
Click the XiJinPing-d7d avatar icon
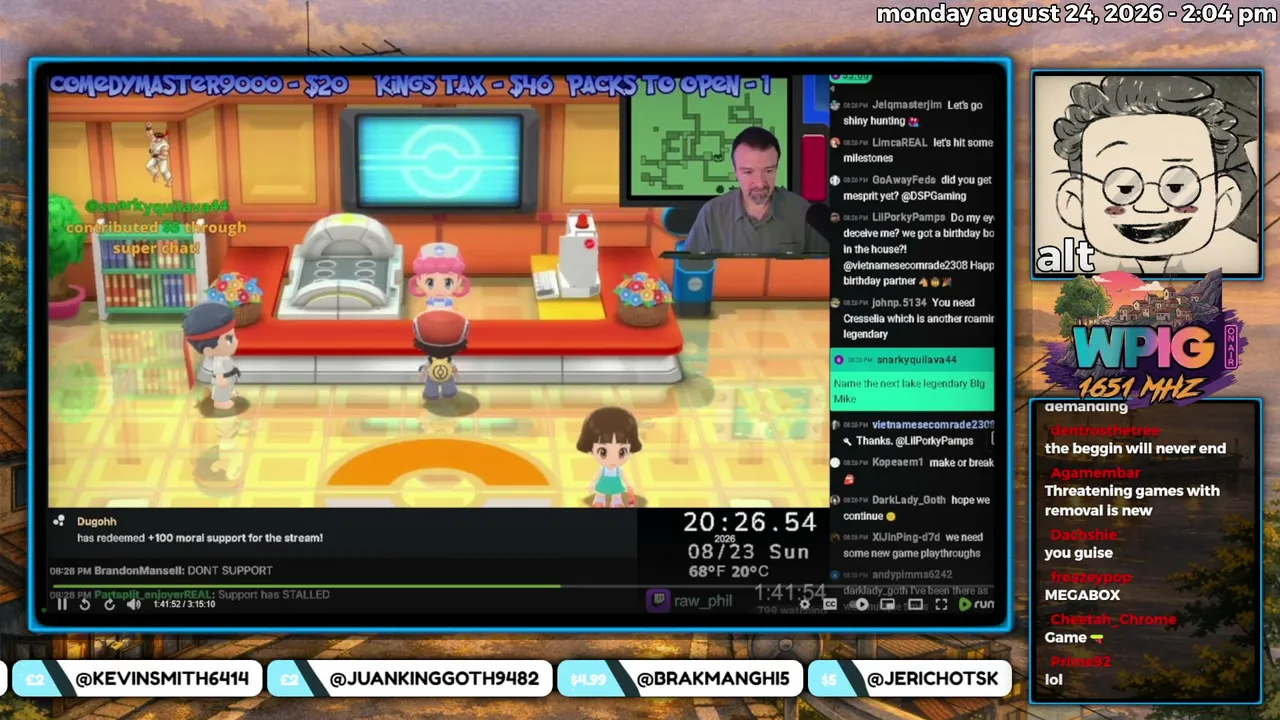(x=836, y=537)
